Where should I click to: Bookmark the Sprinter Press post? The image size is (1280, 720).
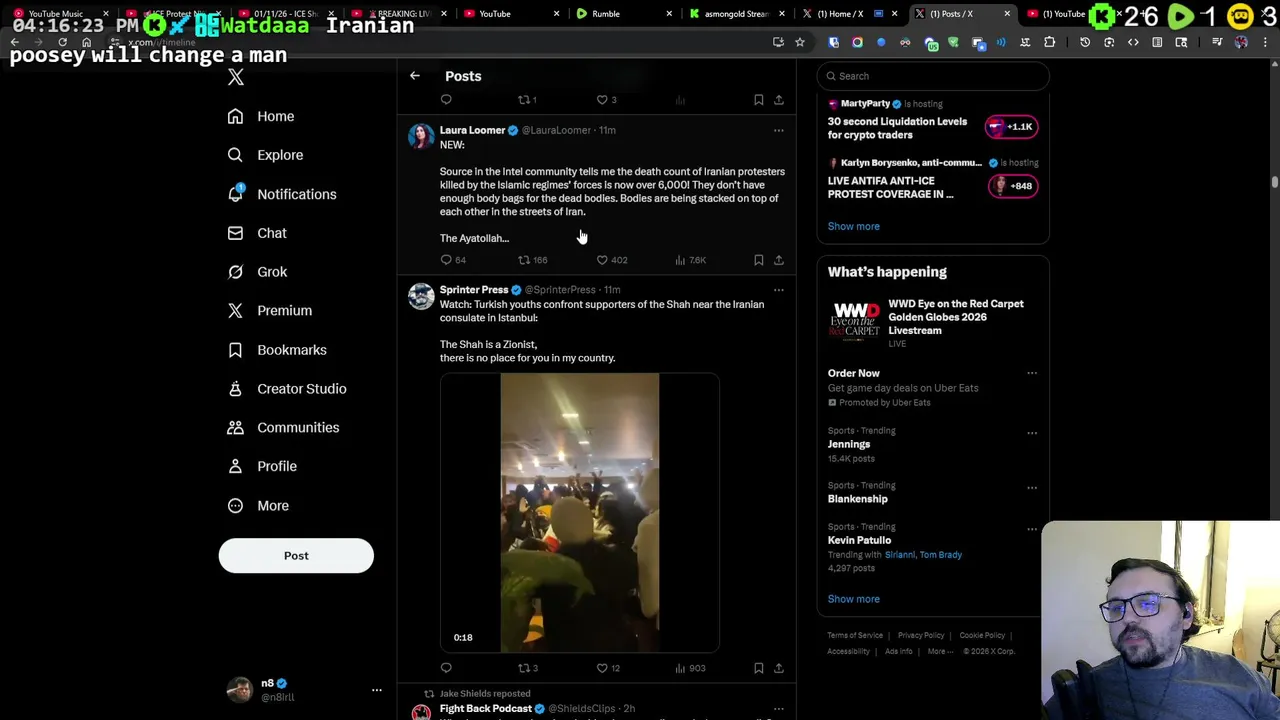[x=758, y=668]
